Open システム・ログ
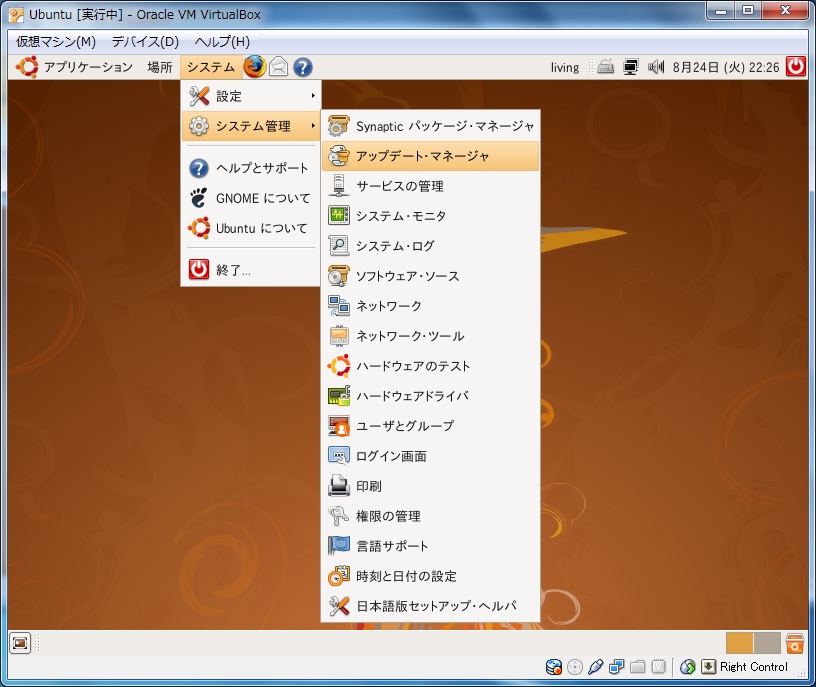816x687 pixels. [430, 246]
